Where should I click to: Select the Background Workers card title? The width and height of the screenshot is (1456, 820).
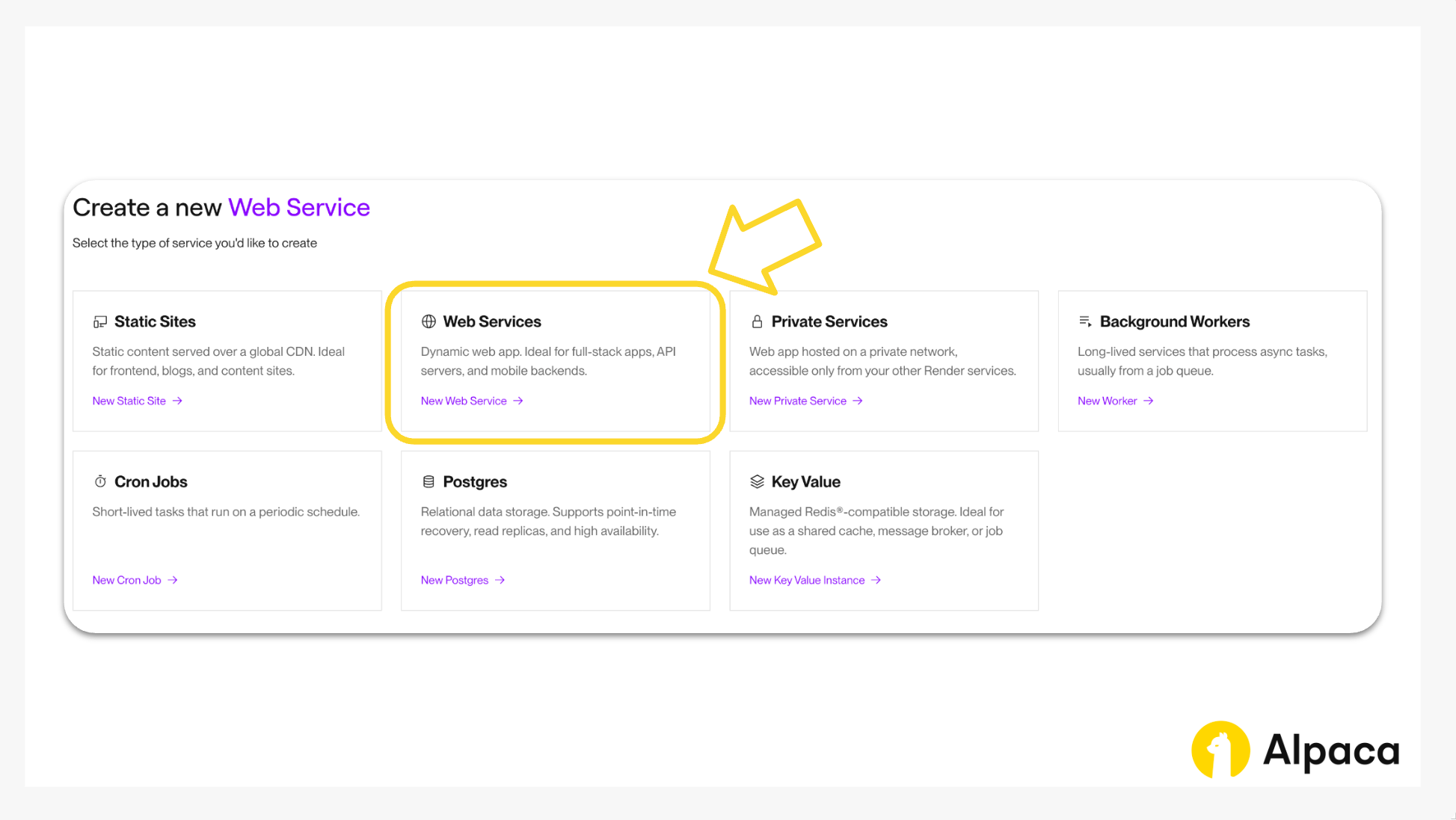1174,321
